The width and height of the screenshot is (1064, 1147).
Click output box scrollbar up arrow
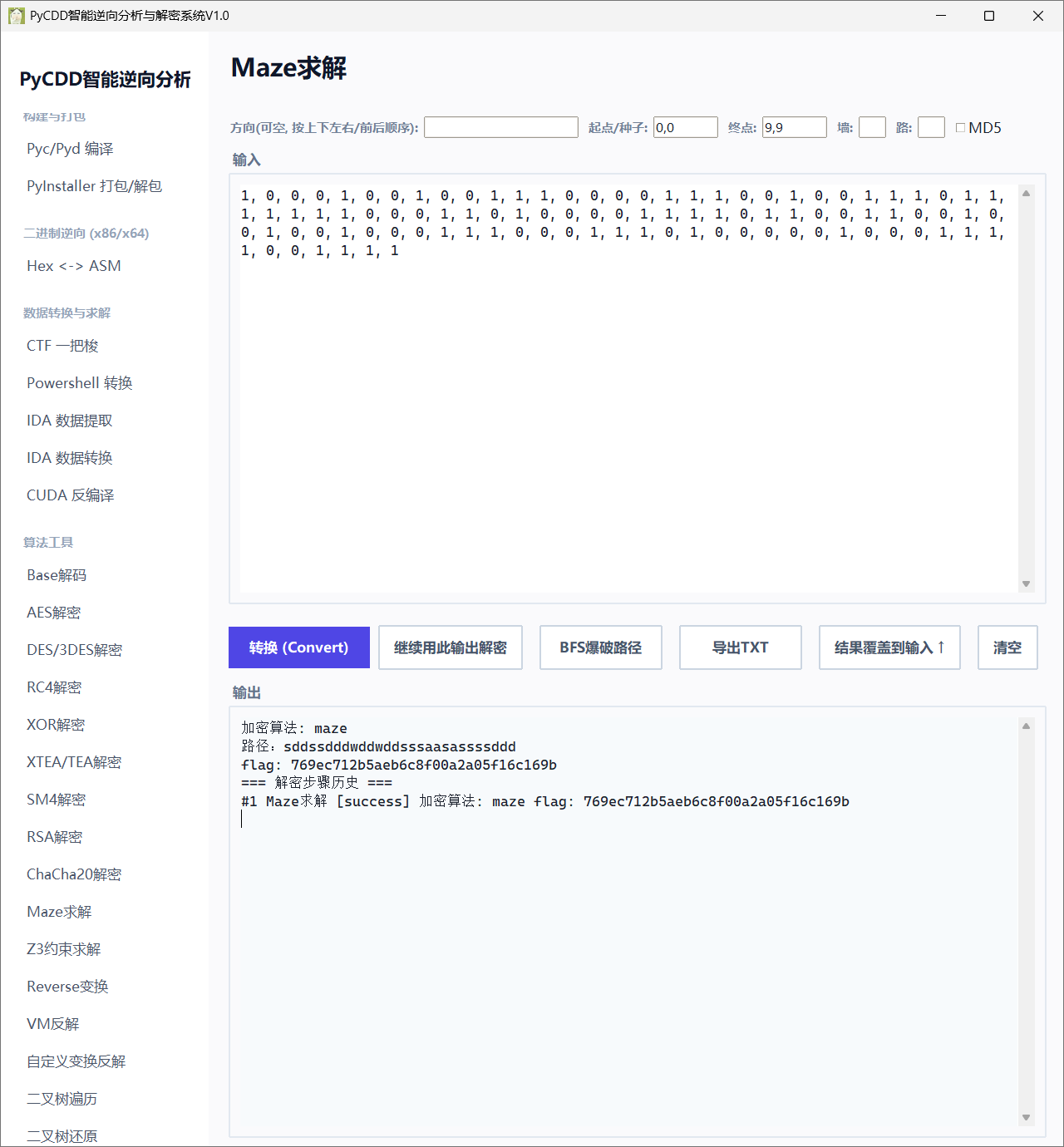point(1026,726)
